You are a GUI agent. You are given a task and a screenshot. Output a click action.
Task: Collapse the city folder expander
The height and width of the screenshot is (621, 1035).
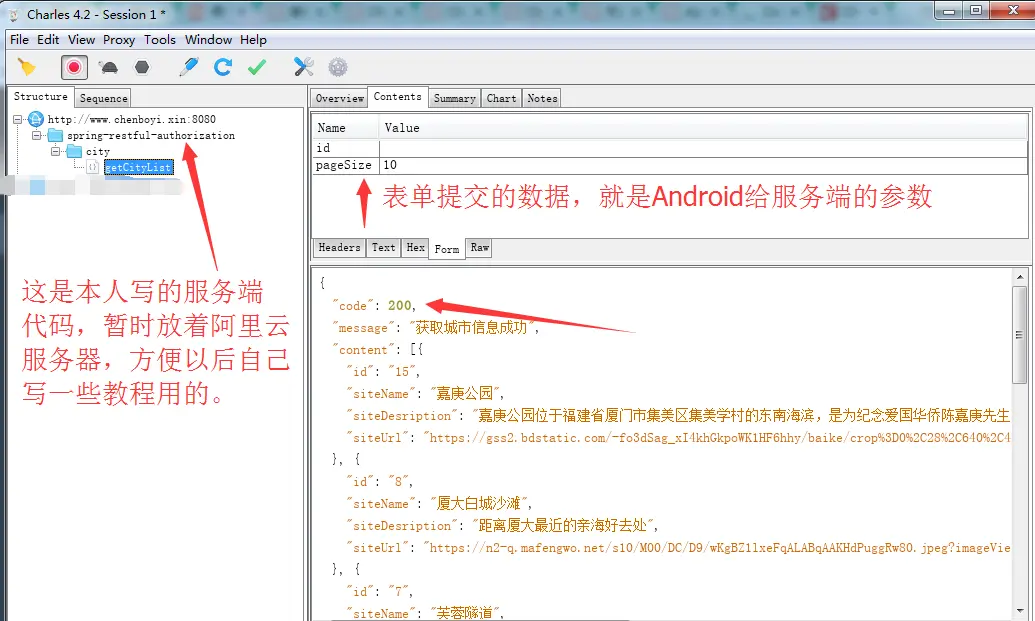56,151
